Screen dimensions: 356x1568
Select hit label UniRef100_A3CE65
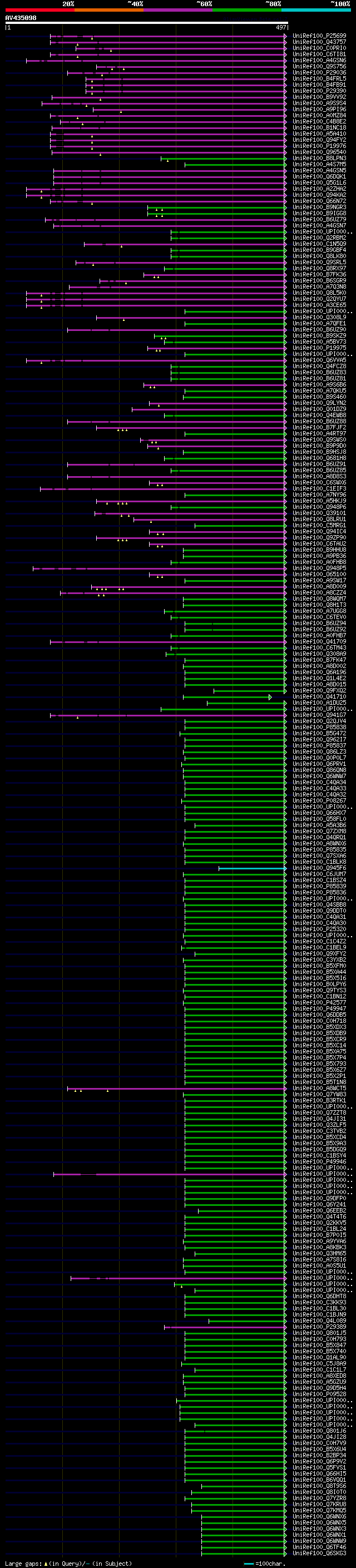(319, 305)
